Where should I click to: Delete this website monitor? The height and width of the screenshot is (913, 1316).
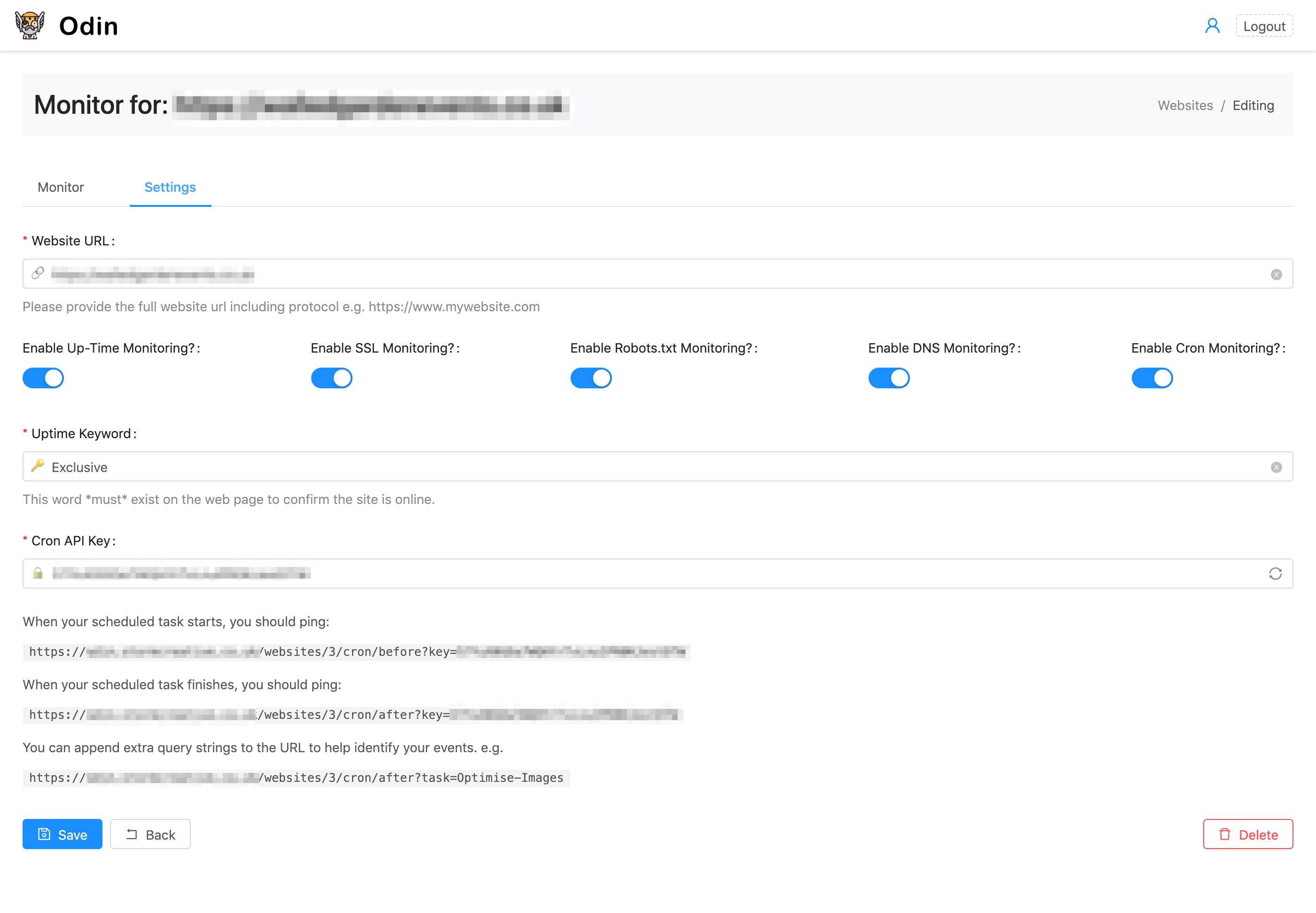1247,834
